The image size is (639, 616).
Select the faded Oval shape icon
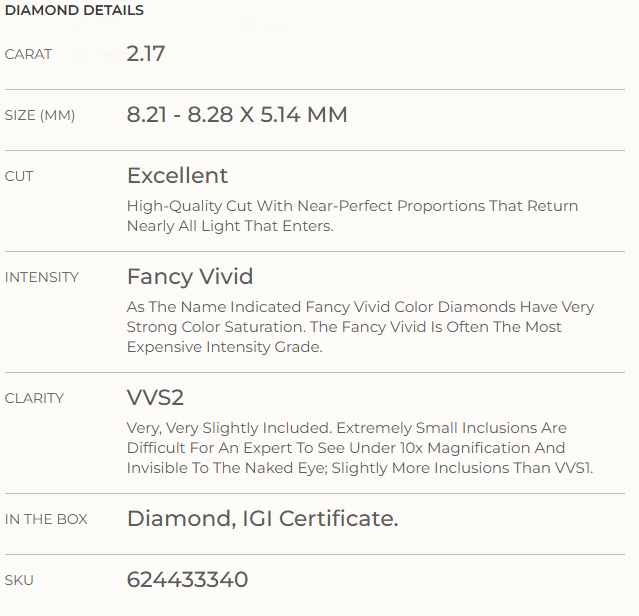click(79, 20)
